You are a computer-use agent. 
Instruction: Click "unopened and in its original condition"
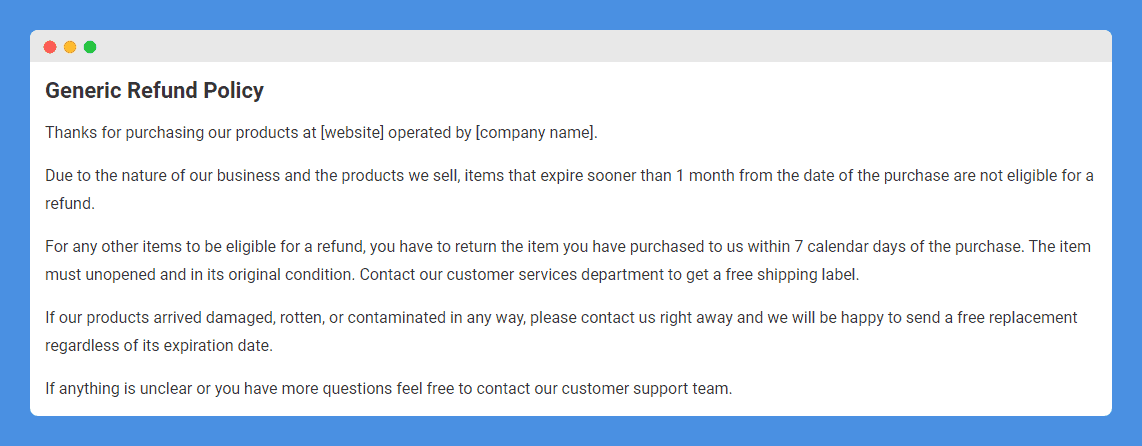[x=220, y=274]
